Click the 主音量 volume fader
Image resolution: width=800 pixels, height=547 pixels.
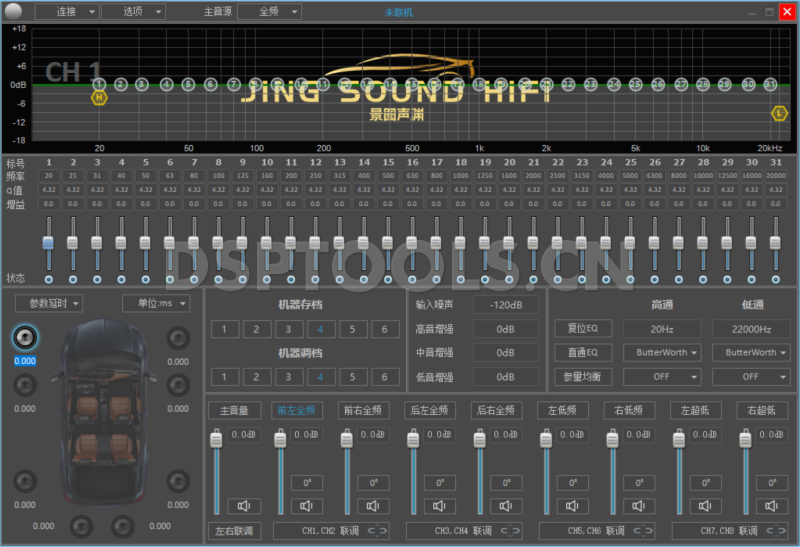point(216,471)
